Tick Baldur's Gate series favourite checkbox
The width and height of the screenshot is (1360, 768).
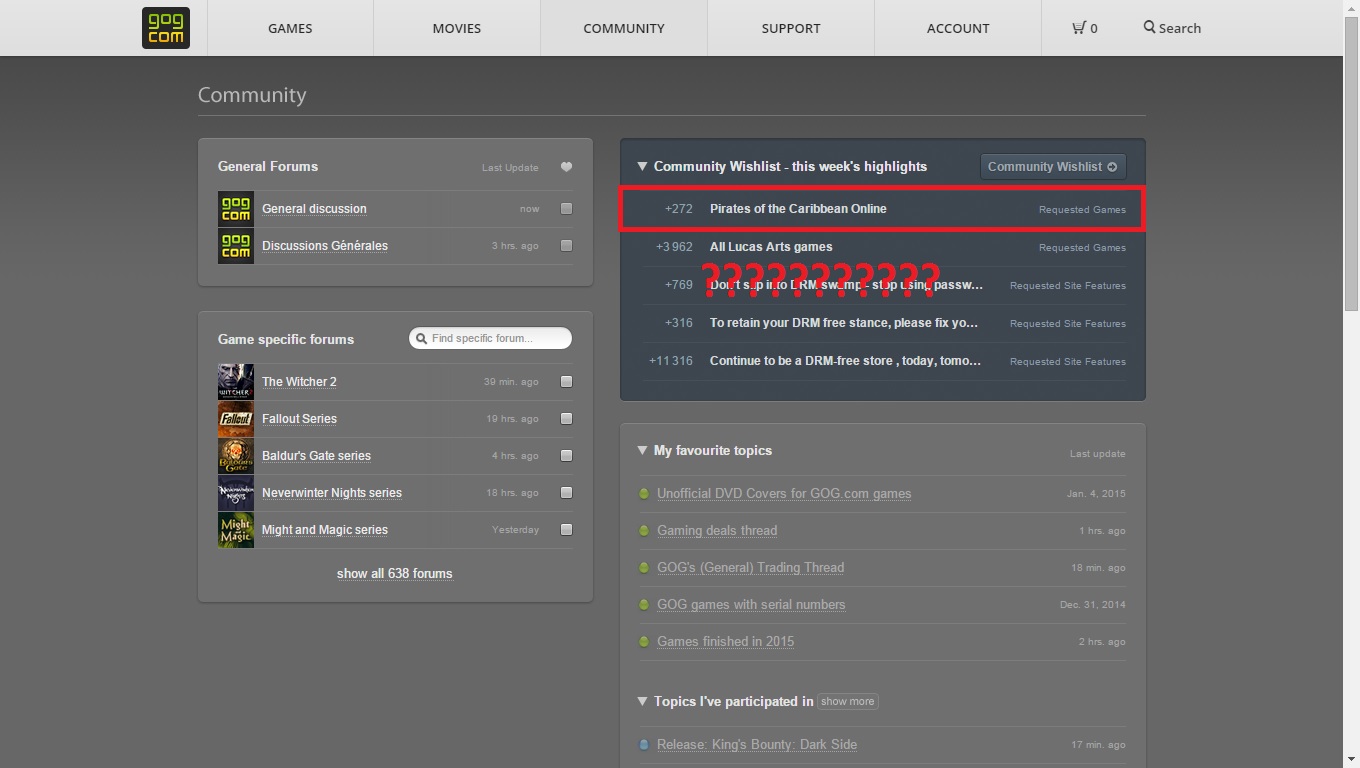click(x=567, y=456)
